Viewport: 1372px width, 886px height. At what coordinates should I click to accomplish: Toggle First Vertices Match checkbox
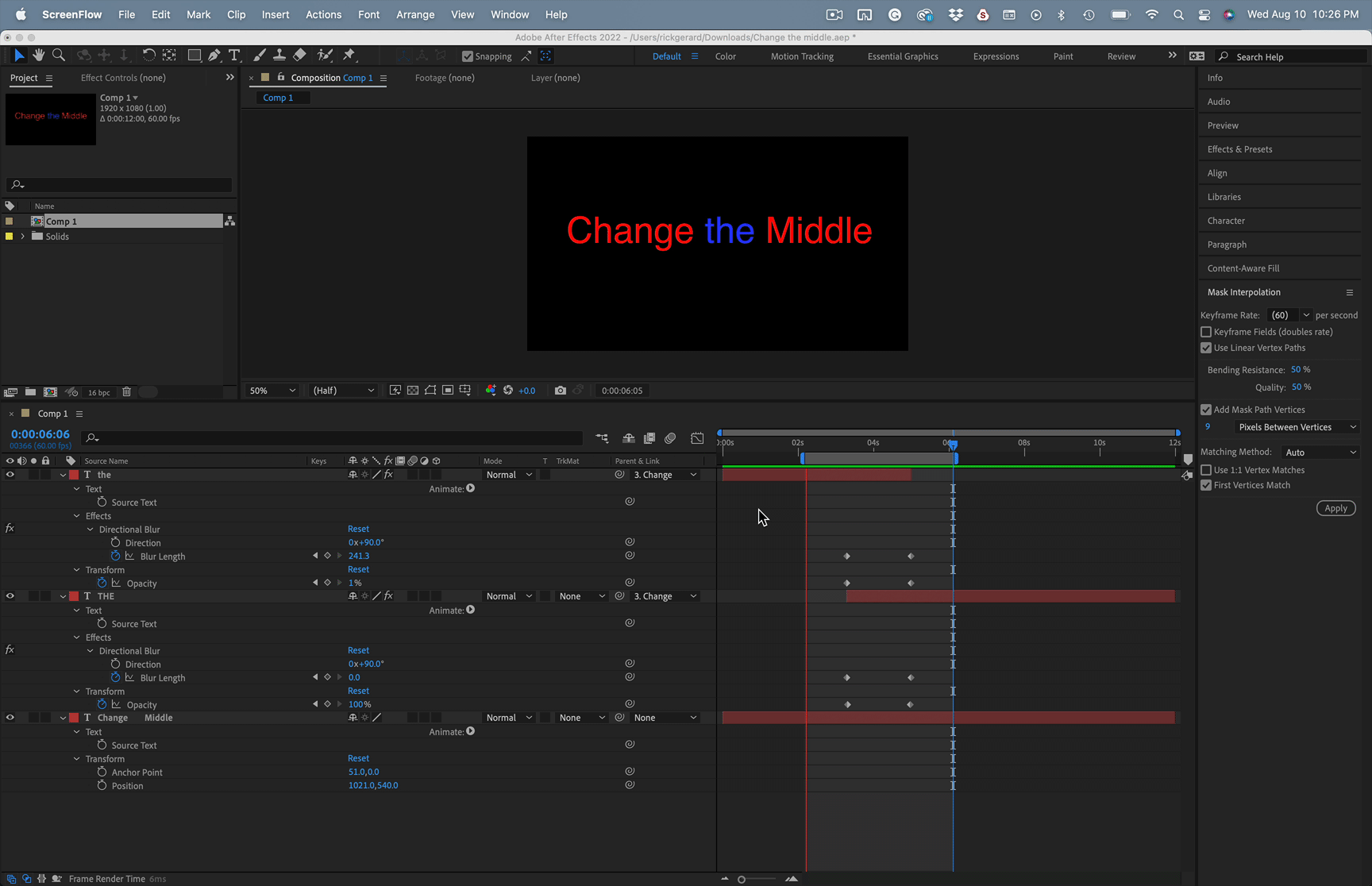click(1206, 485)
